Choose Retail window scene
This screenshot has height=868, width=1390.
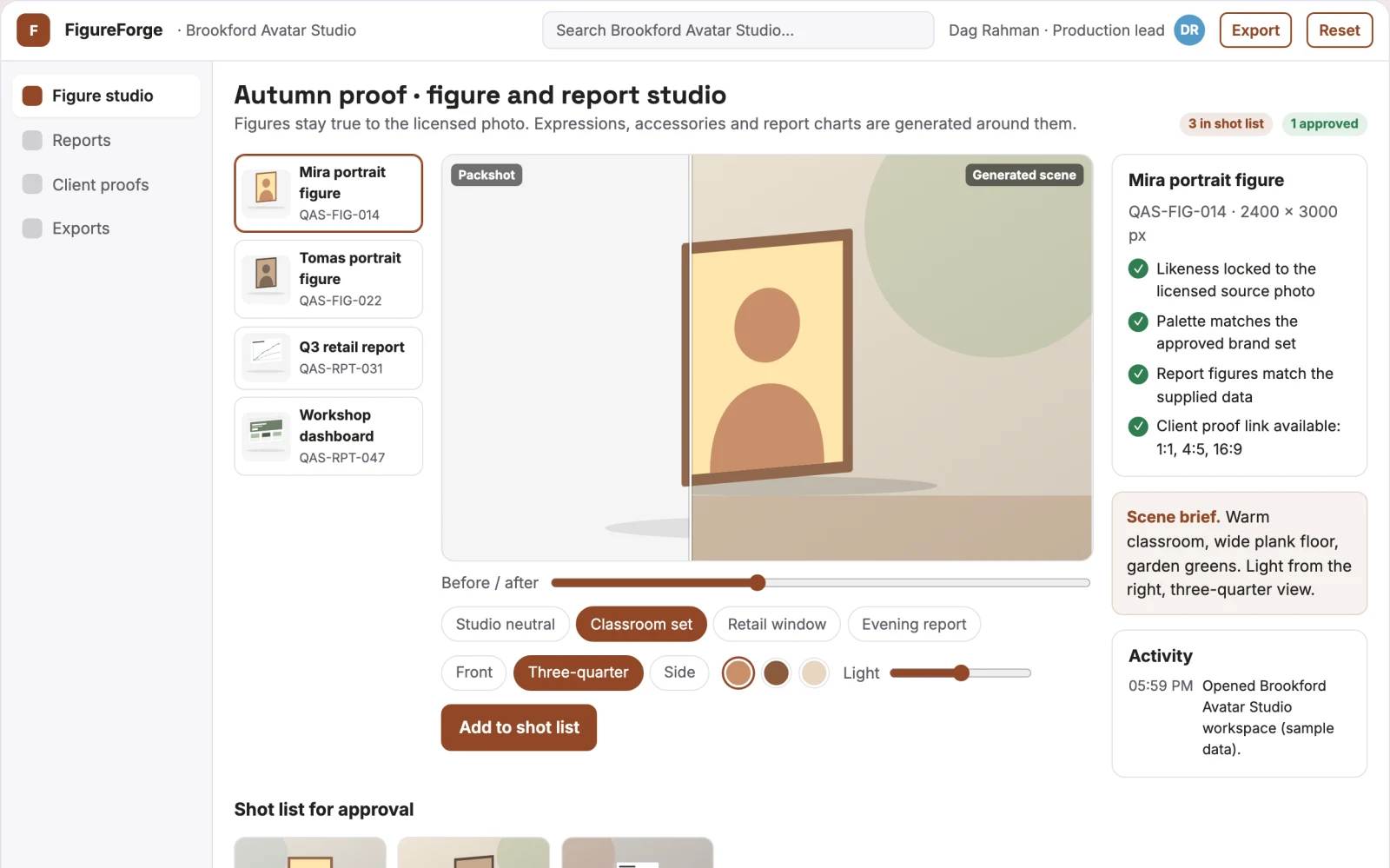coord(777,624)
